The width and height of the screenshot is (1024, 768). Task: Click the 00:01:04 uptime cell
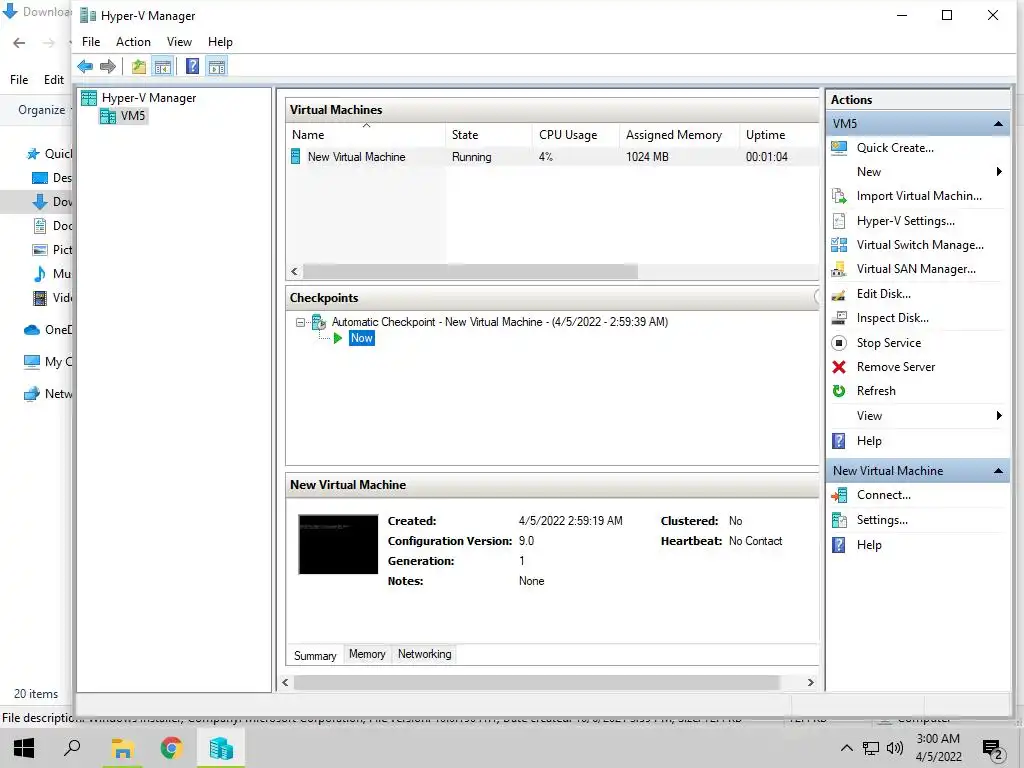767,157
